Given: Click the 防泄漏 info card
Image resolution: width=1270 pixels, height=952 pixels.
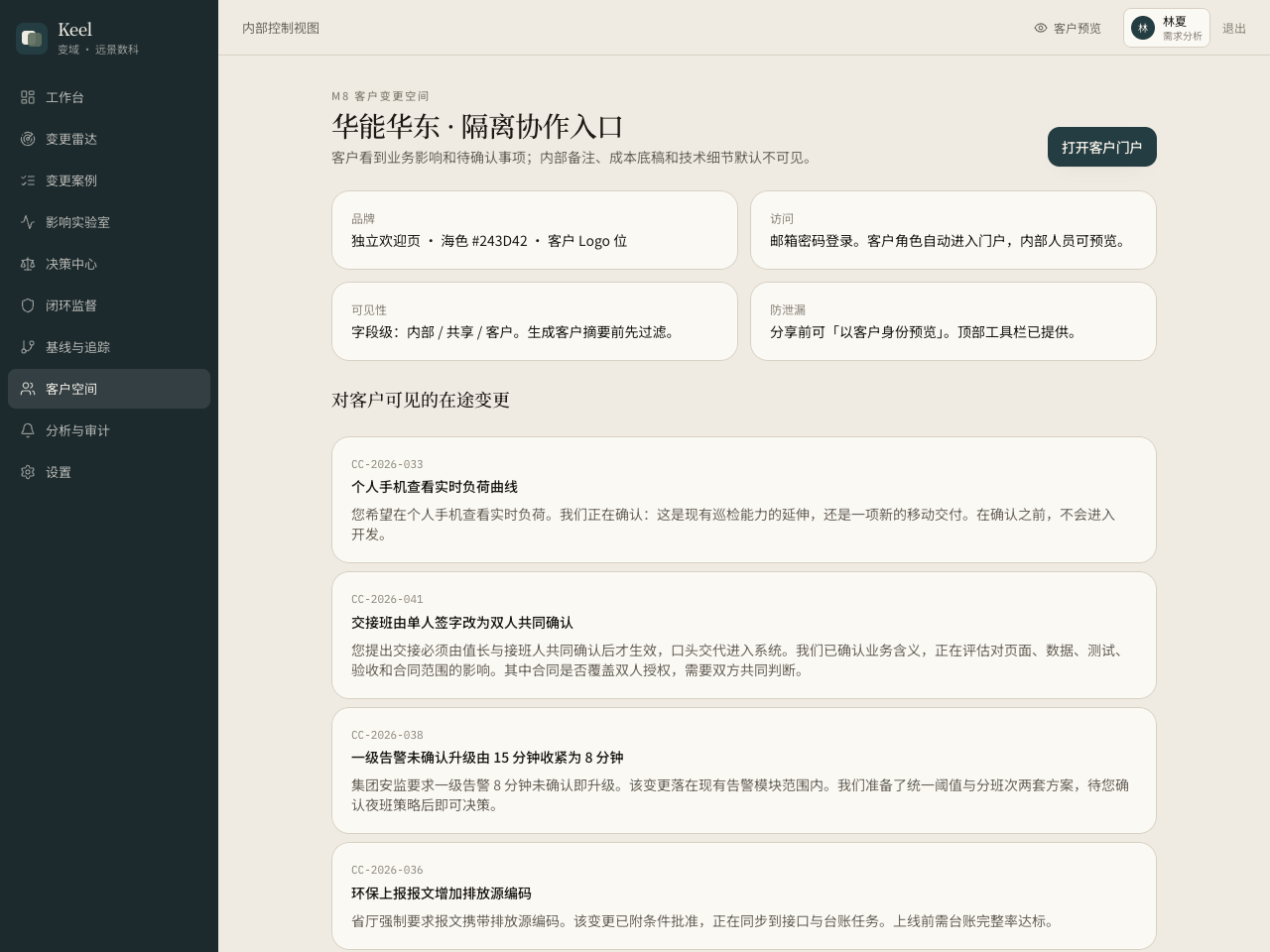Looking at the screenshot, I should pos(953,321).
